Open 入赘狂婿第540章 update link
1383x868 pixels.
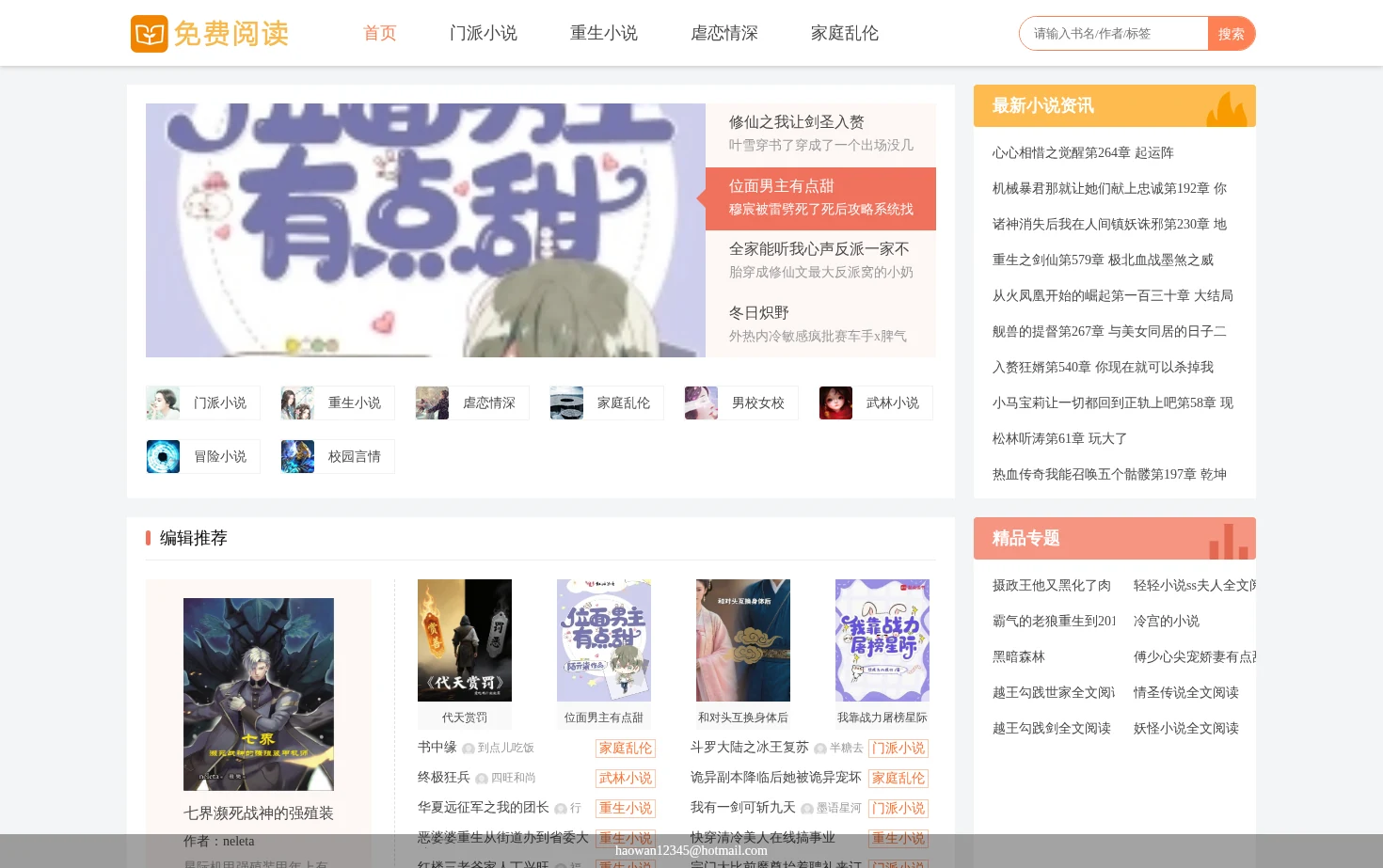[1103, 367]
